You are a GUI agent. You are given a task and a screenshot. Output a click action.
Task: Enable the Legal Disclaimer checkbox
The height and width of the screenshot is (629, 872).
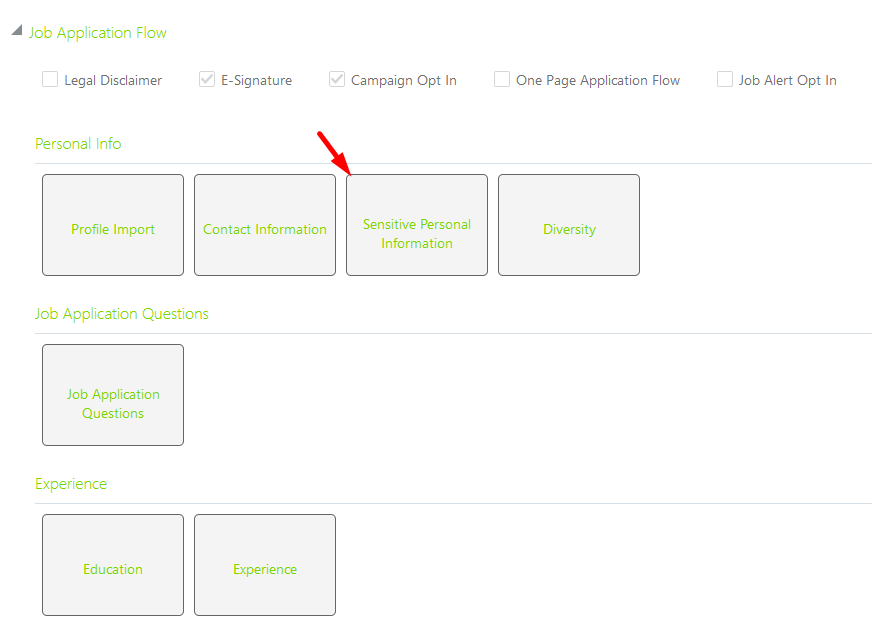[x=50, y=79]
